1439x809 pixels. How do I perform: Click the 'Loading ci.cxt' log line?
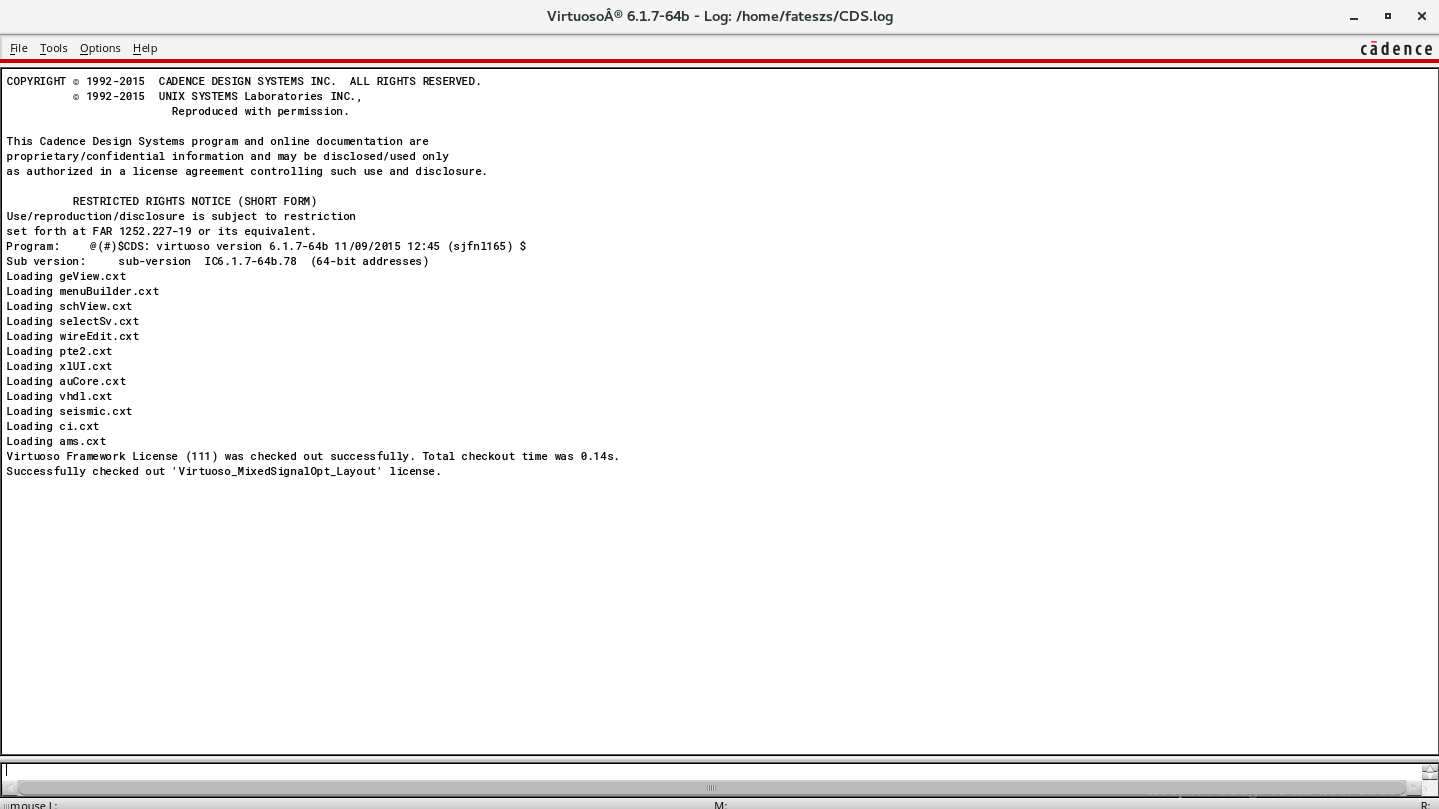(53, 426)
